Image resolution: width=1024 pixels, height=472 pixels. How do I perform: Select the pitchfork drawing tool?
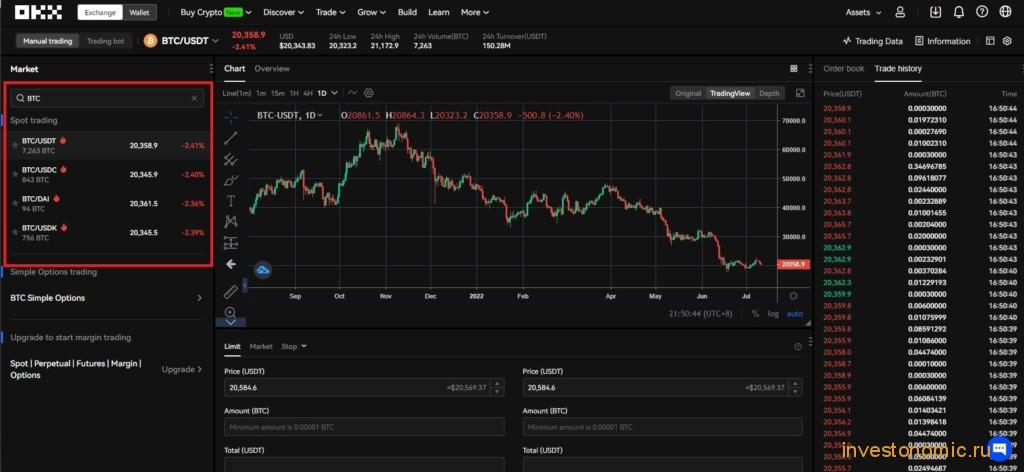[x=231, y=159]
